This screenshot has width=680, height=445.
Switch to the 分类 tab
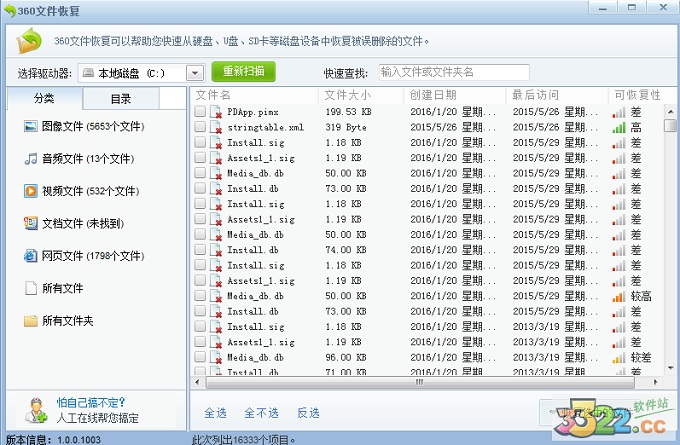44,98
